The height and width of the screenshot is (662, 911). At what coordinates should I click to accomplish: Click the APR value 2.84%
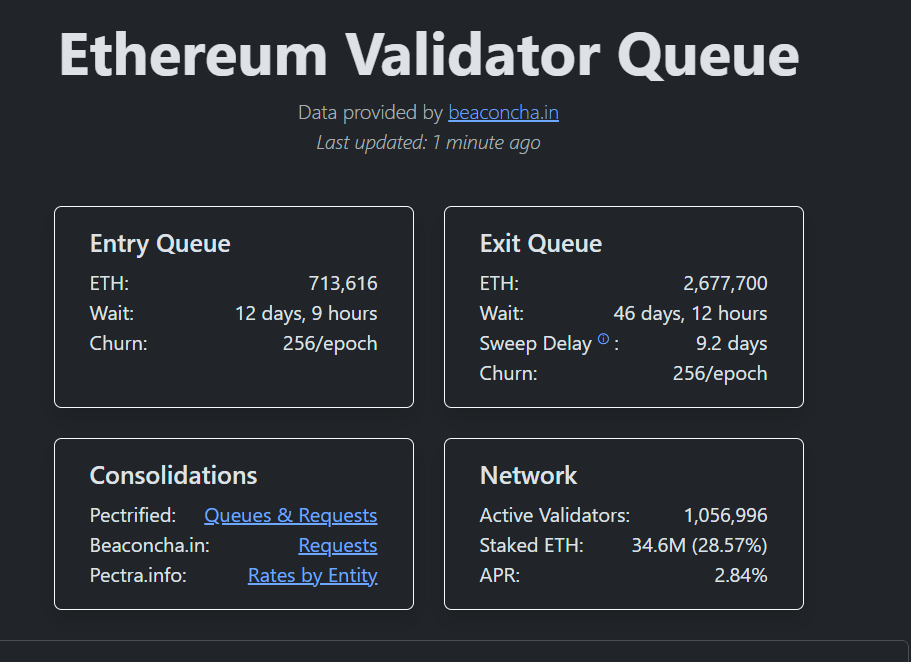point(740,576)
